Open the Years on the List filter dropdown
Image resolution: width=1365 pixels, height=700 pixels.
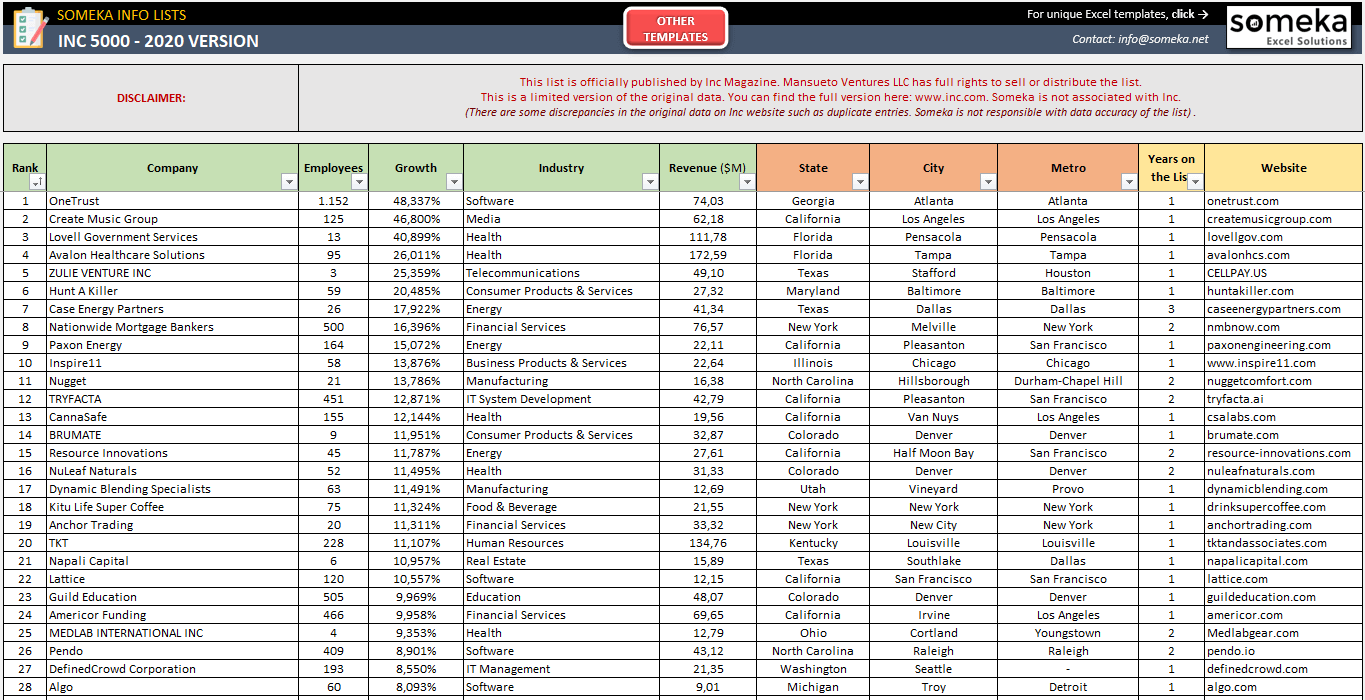coord(1195,182)
